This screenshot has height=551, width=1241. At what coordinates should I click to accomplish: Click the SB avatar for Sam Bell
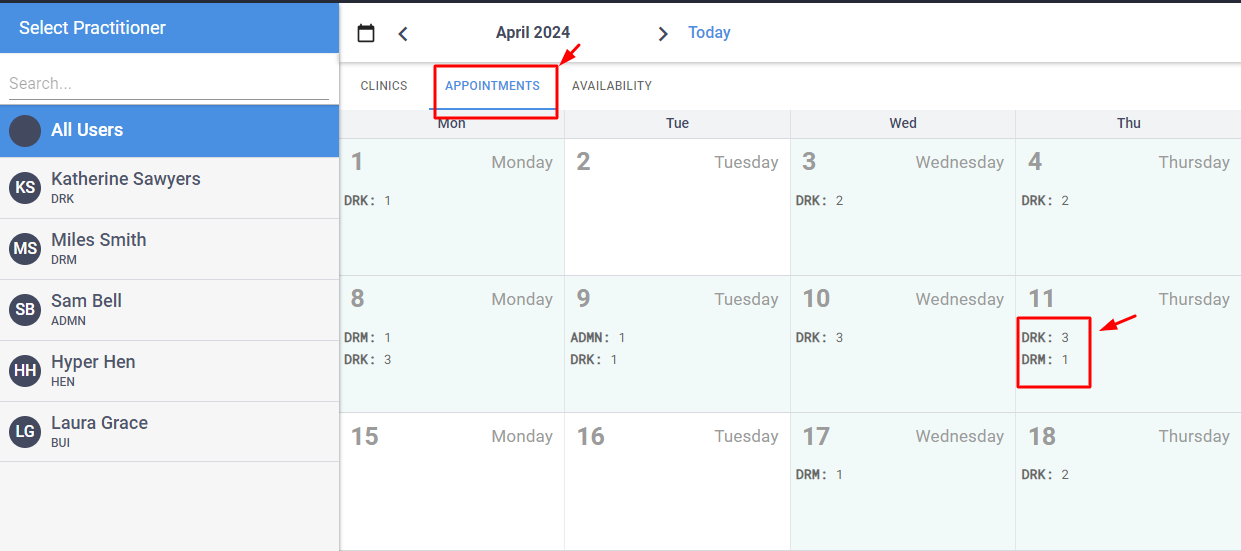coord(25,310)
